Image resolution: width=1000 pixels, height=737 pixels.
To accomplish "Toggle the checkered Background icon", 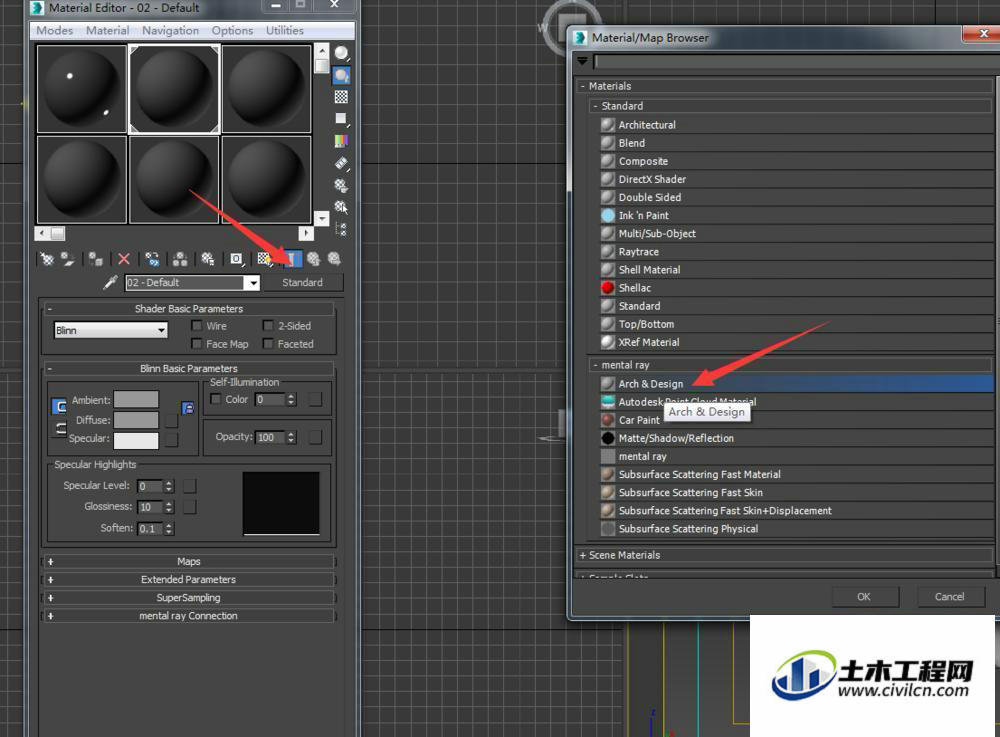I will click(x=342, y=97).
